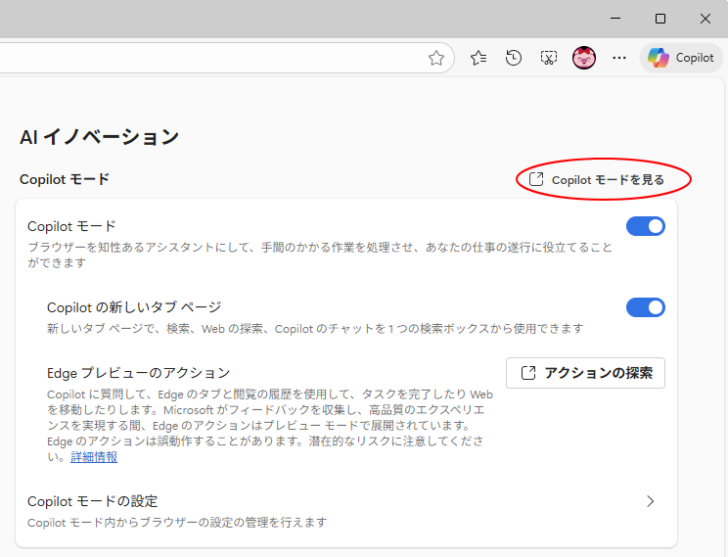Click the Copilot モード section heading
This screenshot has height=557, width=728.
coord(64,180)
